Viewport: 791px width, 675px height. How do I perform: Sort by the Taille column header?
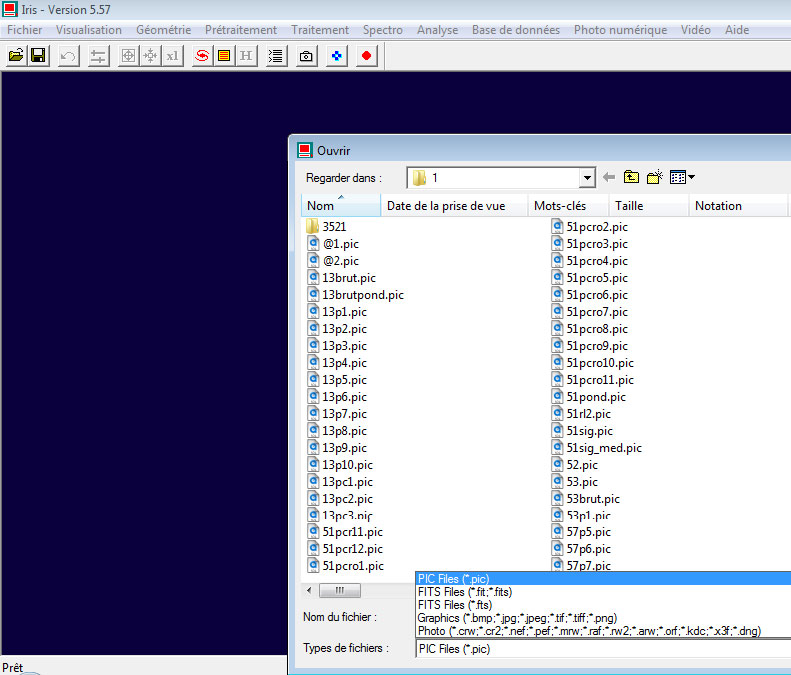point(649,206)
